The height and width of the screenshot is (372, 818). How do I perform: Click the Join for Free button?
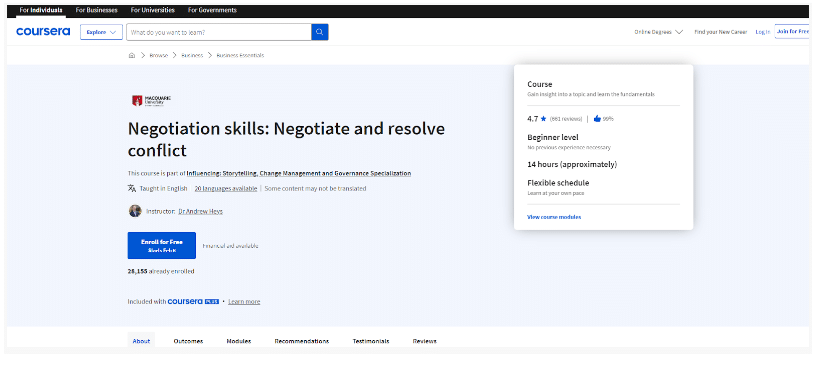(x=792, y=32)
